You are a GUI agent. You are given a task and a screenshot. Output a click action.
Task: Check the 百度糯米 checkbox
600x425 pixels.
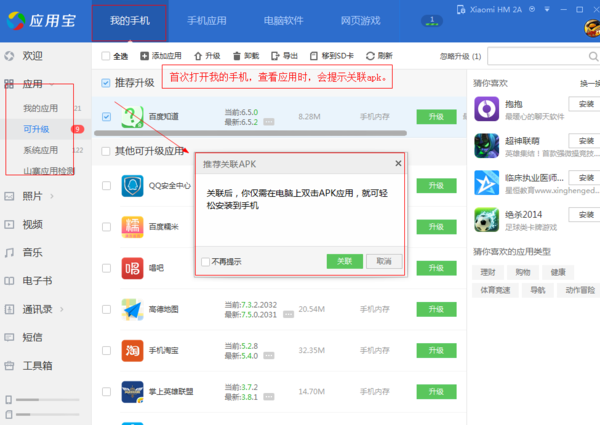coord(106,227)
